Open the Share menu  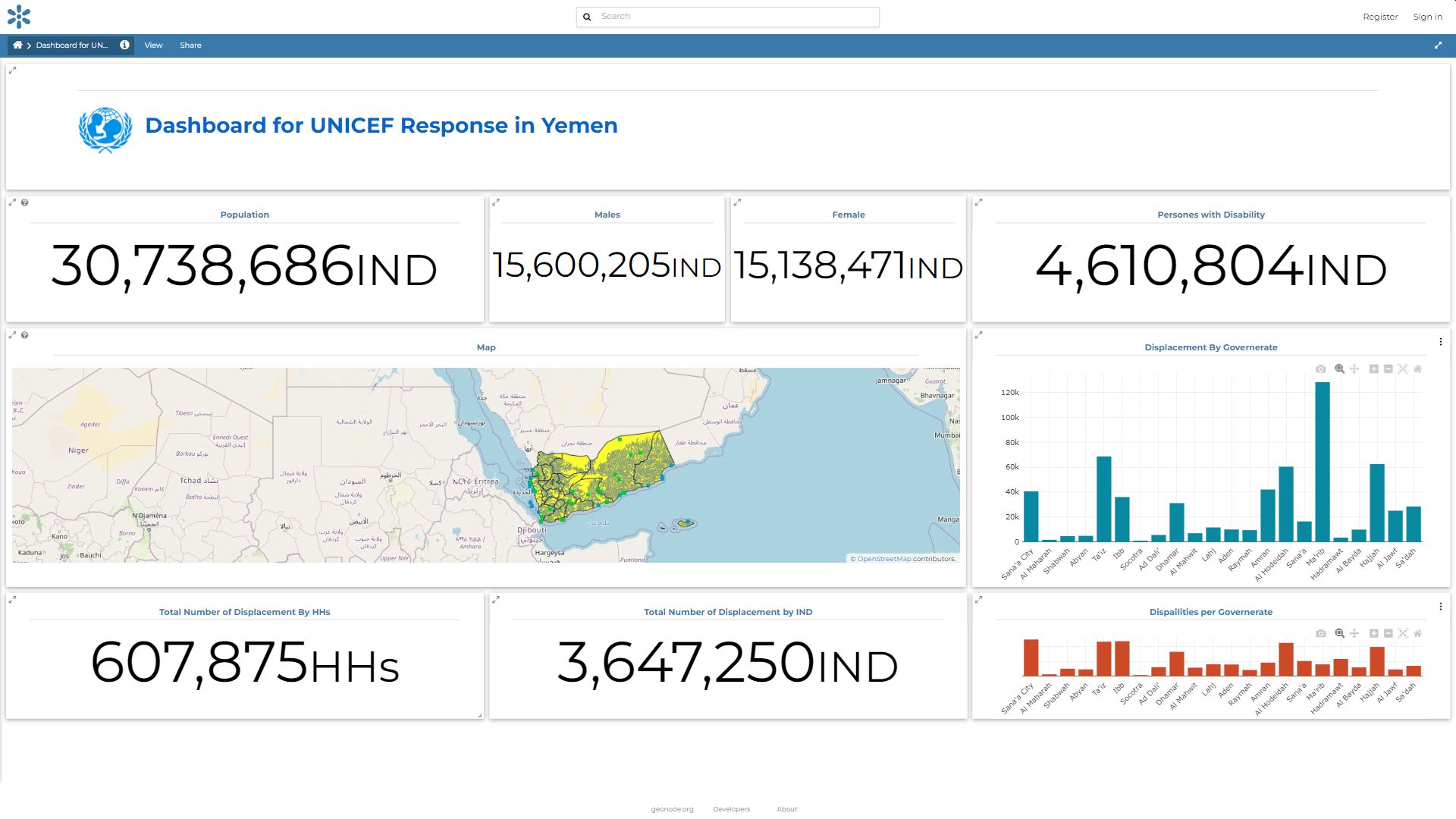click(x=190, y=45)
